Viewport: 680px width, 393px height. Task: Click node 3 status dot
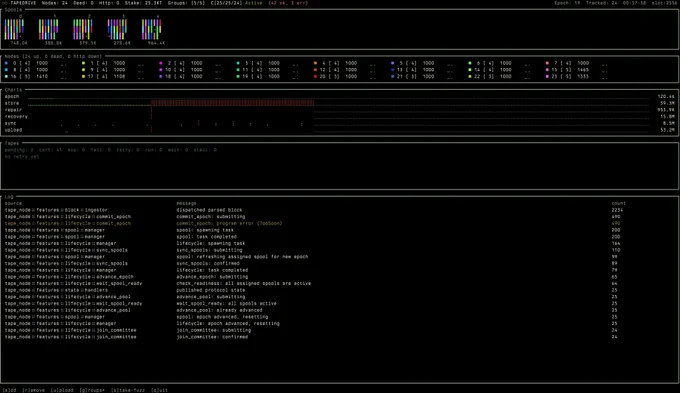[238, 63]
